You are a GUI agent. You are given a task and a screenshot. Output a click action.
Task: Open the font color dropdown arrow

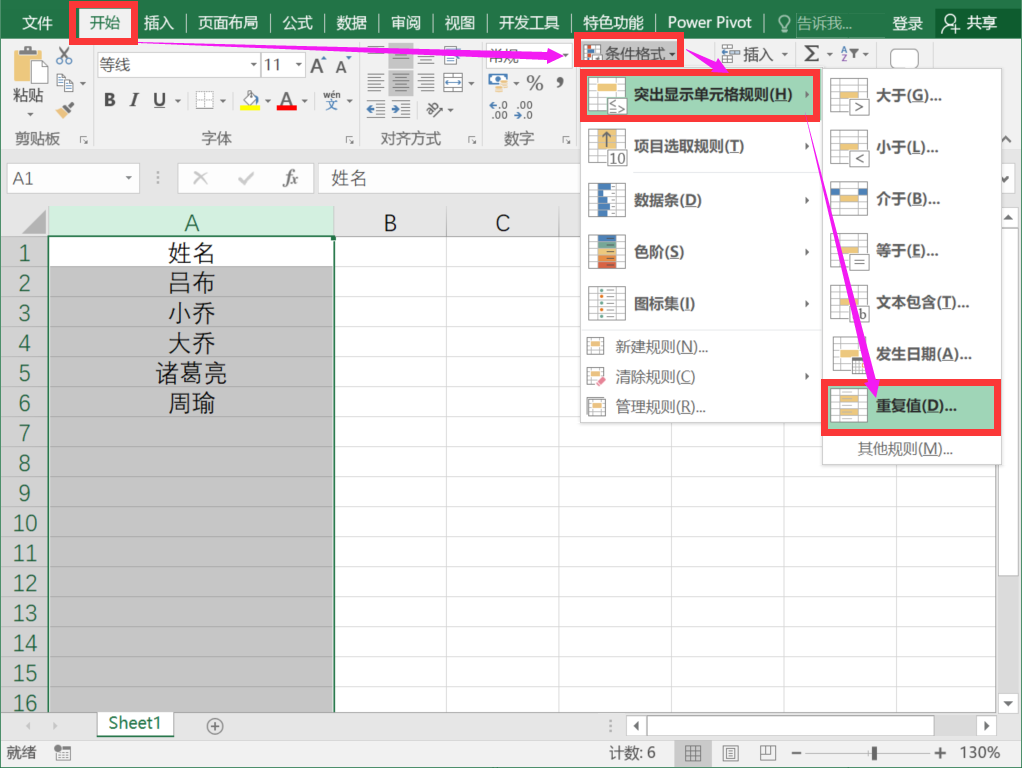pos(304,101)
